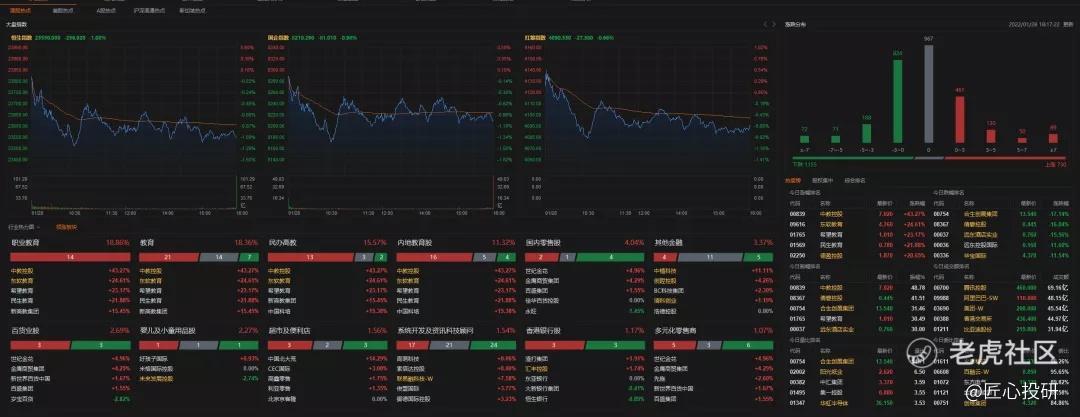Select 09616 东软教育 row in 今日涨幅排名
The width and height of the screenshot is (1080, 417).
[x=856, y=224]
